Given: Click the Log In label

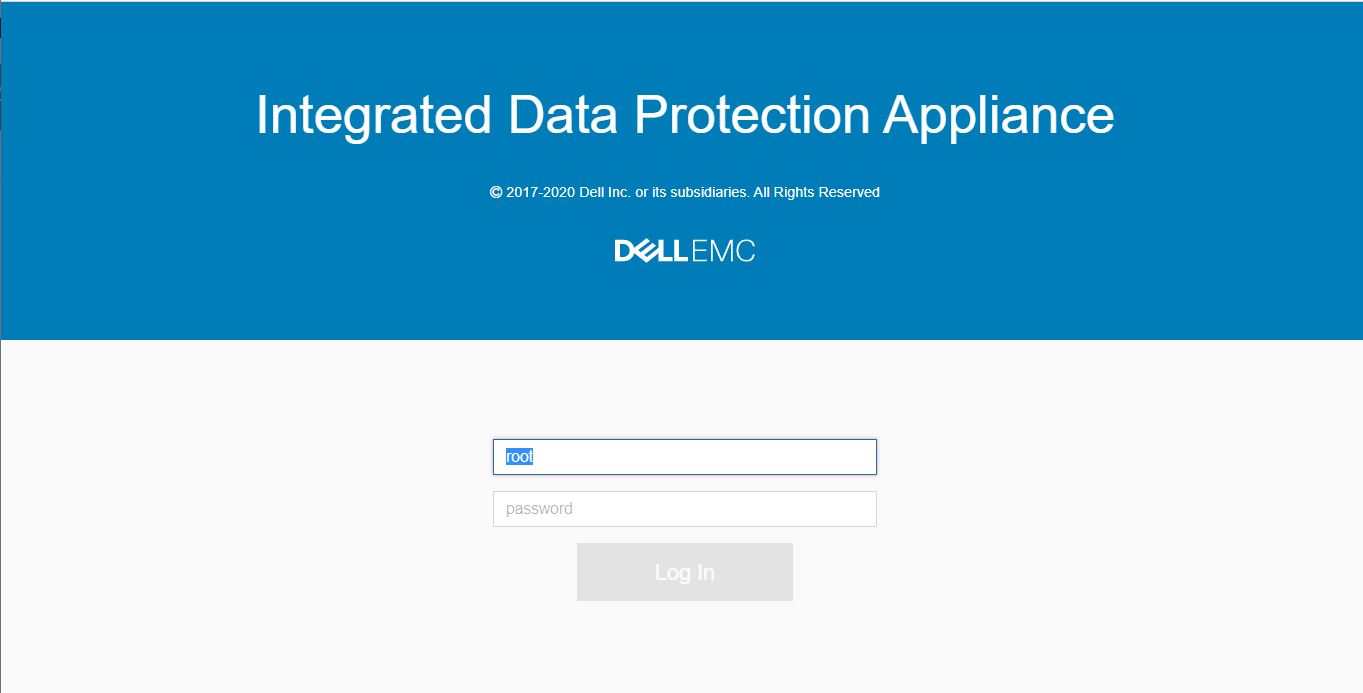Looking at the screenshot, I should pyautogui.click(x=684, y=571).
